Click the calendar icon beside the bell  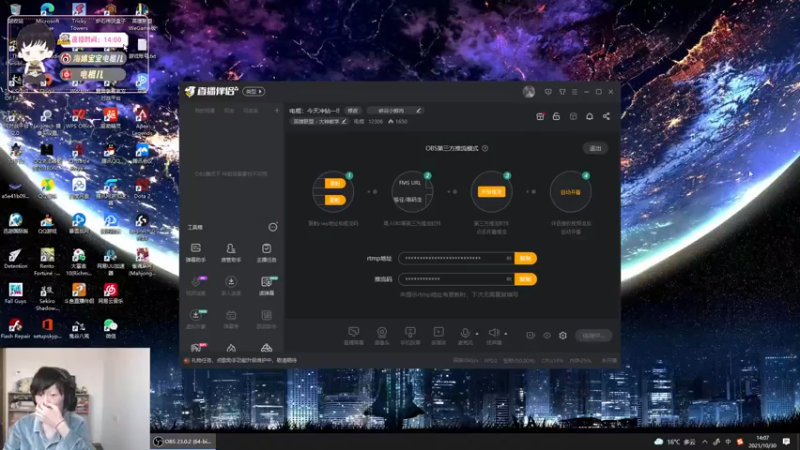click(x=573, y=116)
